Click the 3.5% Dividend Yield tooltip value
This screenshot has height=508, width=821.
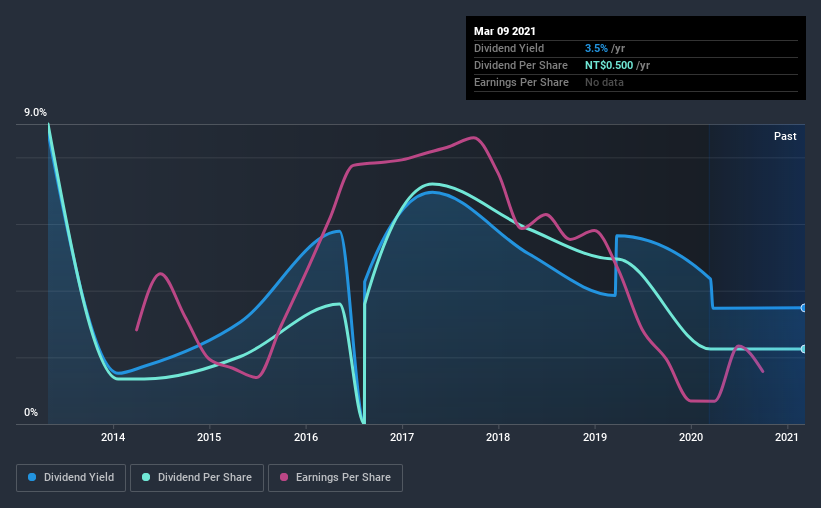click(596, 48)
